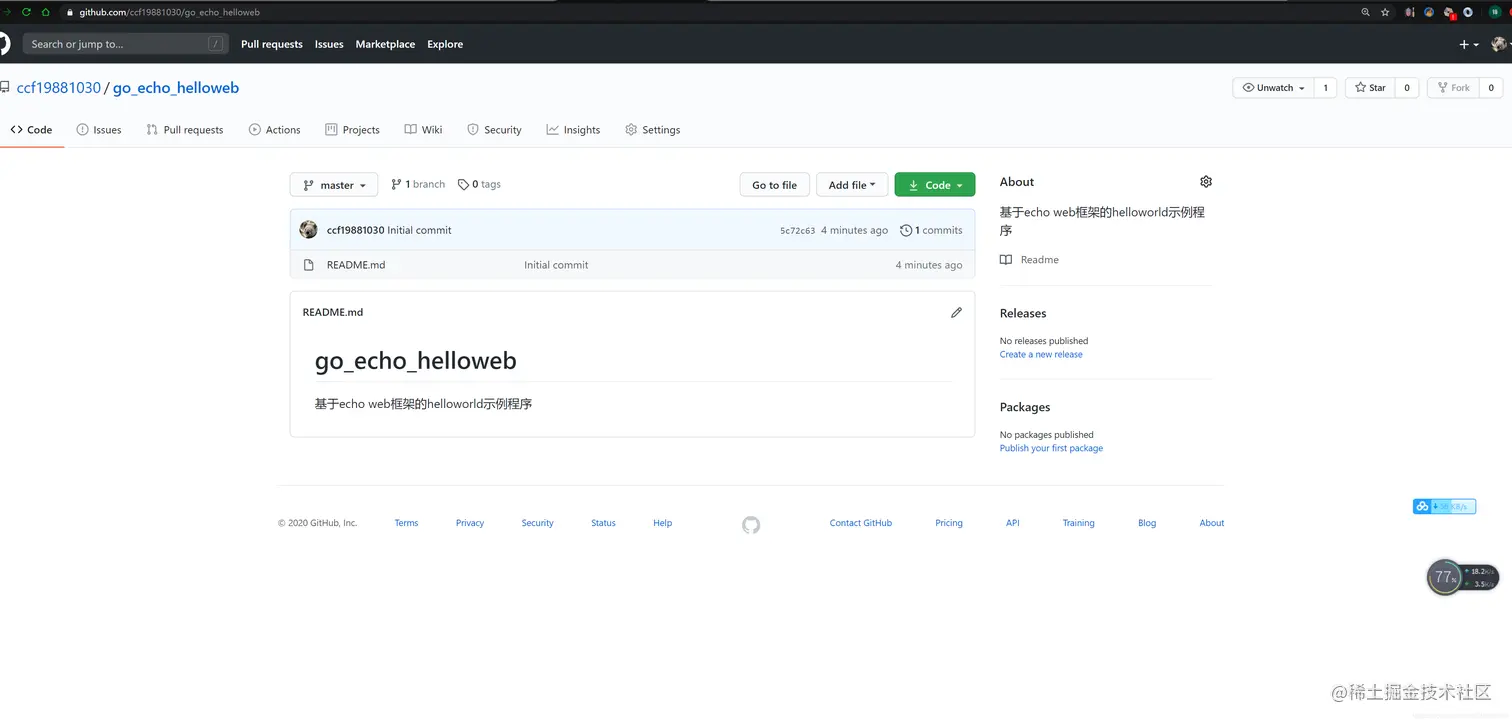Click the GitHub logo in the footer
This screenshot has width=1512, height=723.
click(751, 523)
